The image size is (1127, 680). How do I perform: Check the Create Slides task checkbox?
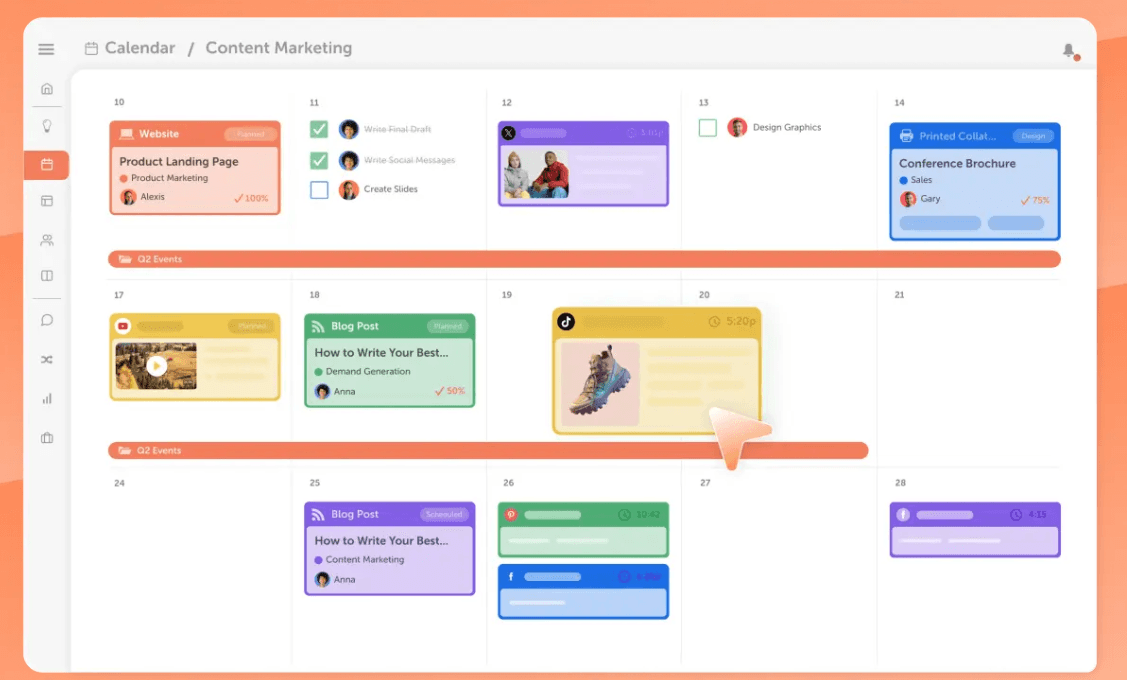319,190
